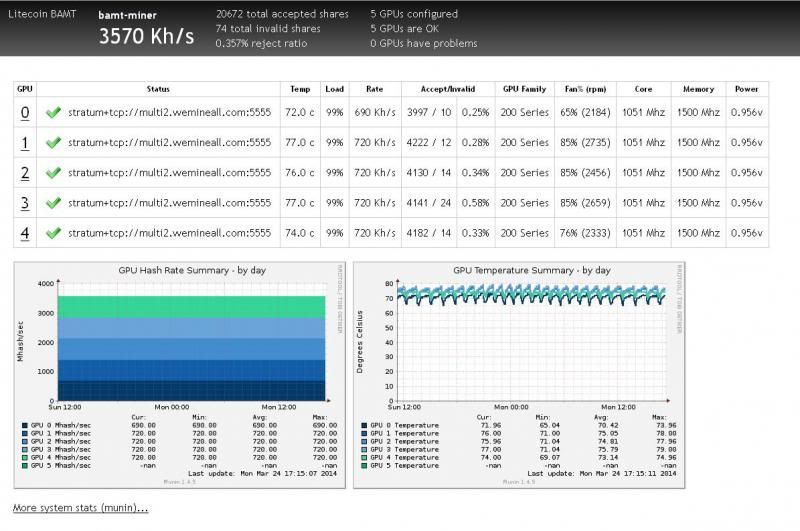Click the Rate column header

374,89
